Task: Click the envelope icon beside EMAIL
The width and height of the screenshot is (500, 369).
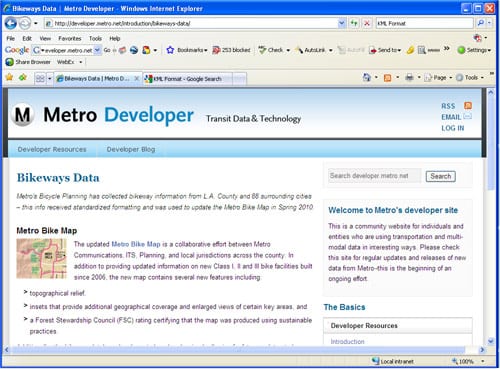Action: click(x=468, y=116)
